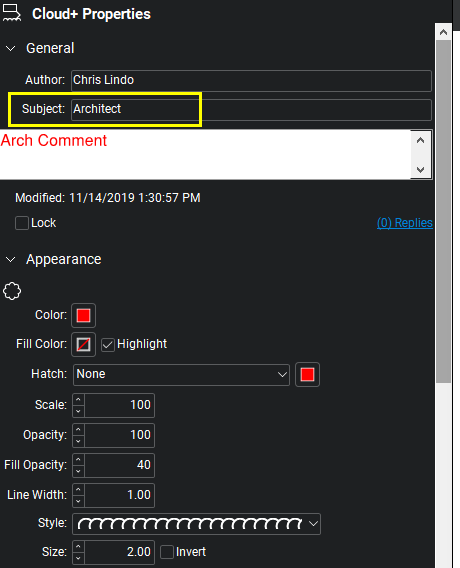Viewport: 460px width, 568px height.
Task: Enable the Invert checkbox
Action: pyautogui.click(x=167, y=552)
